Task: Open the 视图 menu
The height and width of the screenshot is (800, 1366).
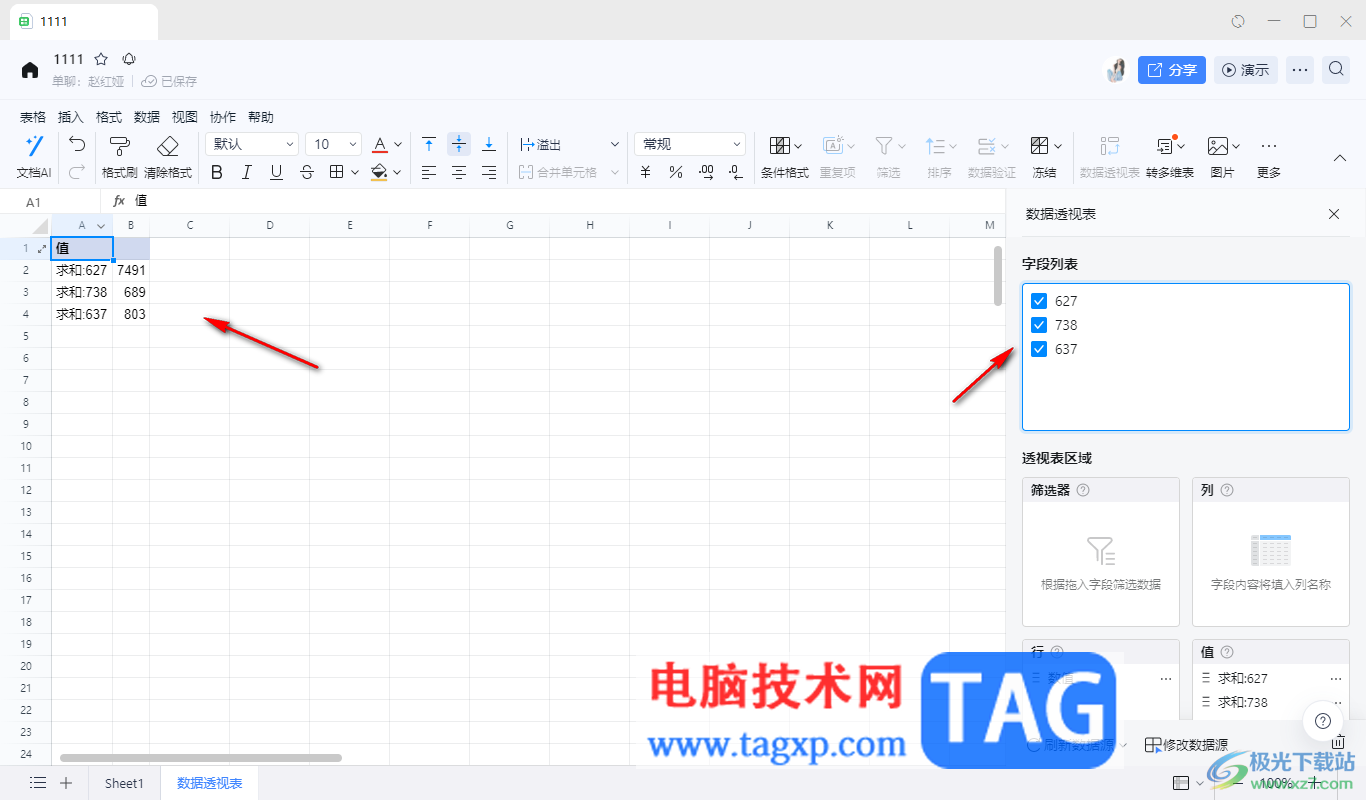Action: click(185, 117)
